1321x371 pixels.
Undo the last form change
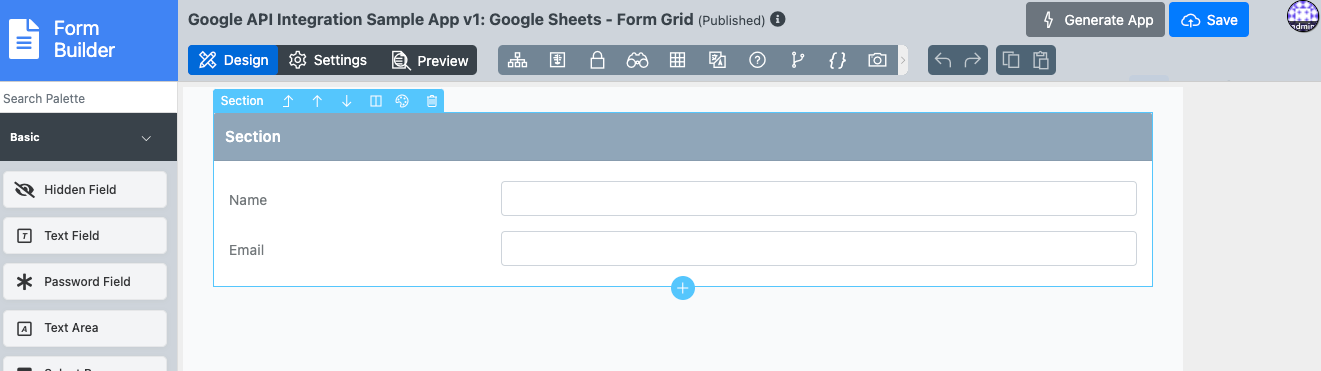942,60
